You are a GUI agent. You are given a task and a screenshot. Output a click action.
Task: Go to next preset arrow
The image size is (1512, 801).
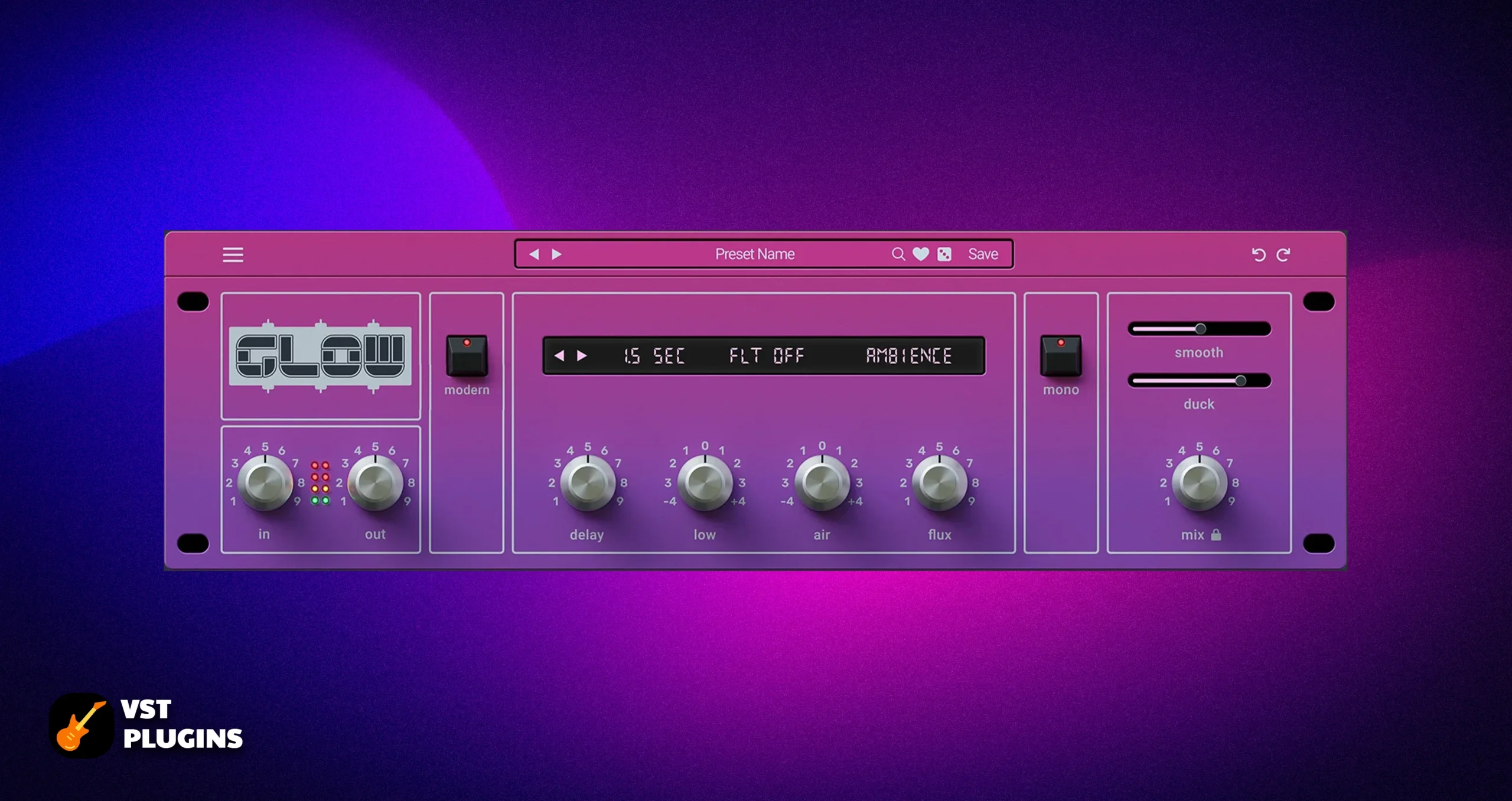coord(556,254)
